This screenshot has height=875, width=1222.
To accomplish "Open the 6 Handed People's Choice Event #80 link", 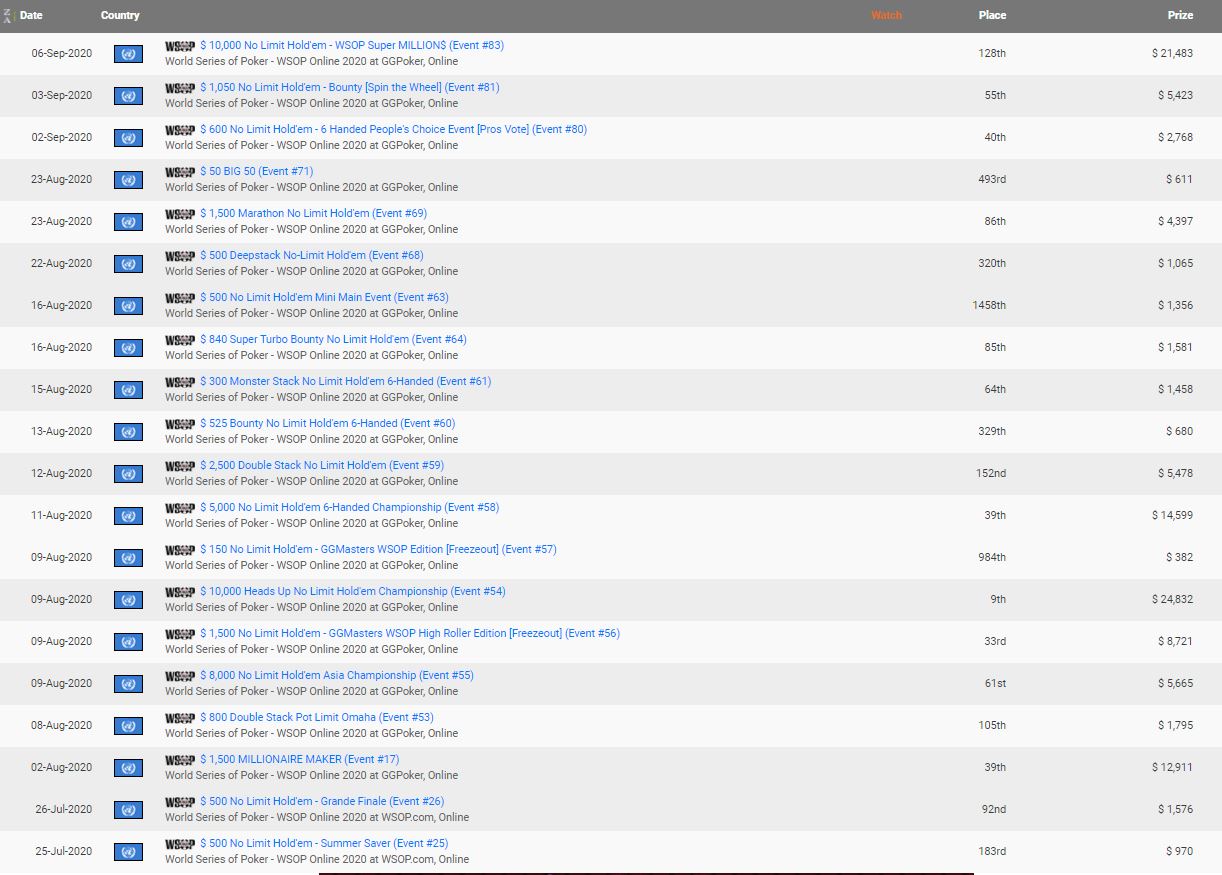I will tap(394, 129).
